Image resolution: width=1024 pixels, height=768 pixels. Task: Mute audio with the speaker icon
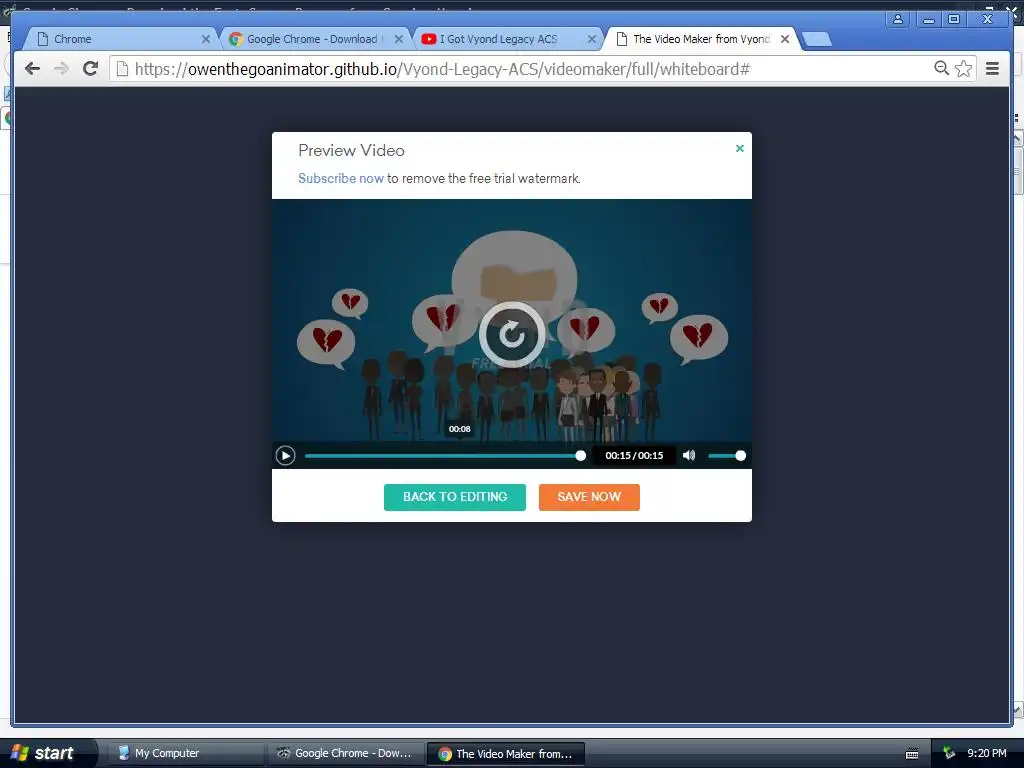pyautogui.click(x=689, y=455)
